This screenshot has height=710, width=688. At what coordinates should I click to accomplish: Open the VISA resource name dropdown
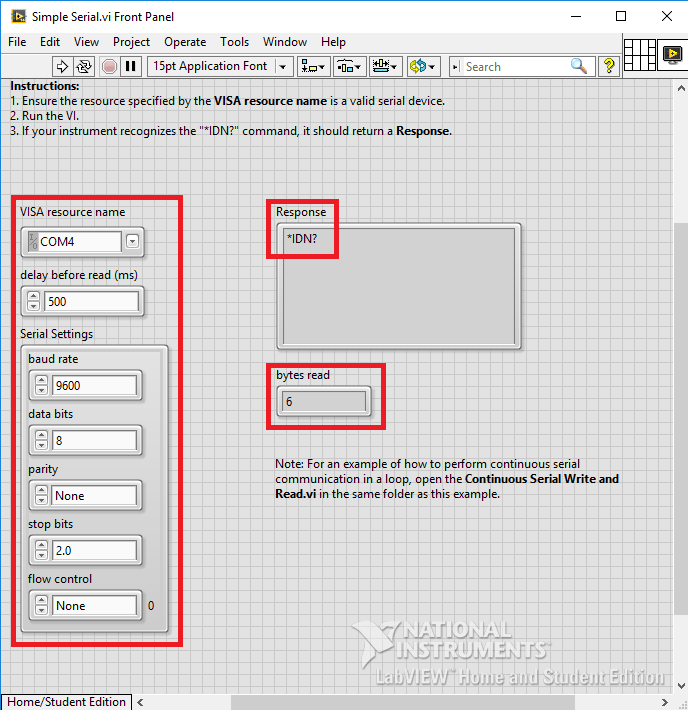click(132, 241)
